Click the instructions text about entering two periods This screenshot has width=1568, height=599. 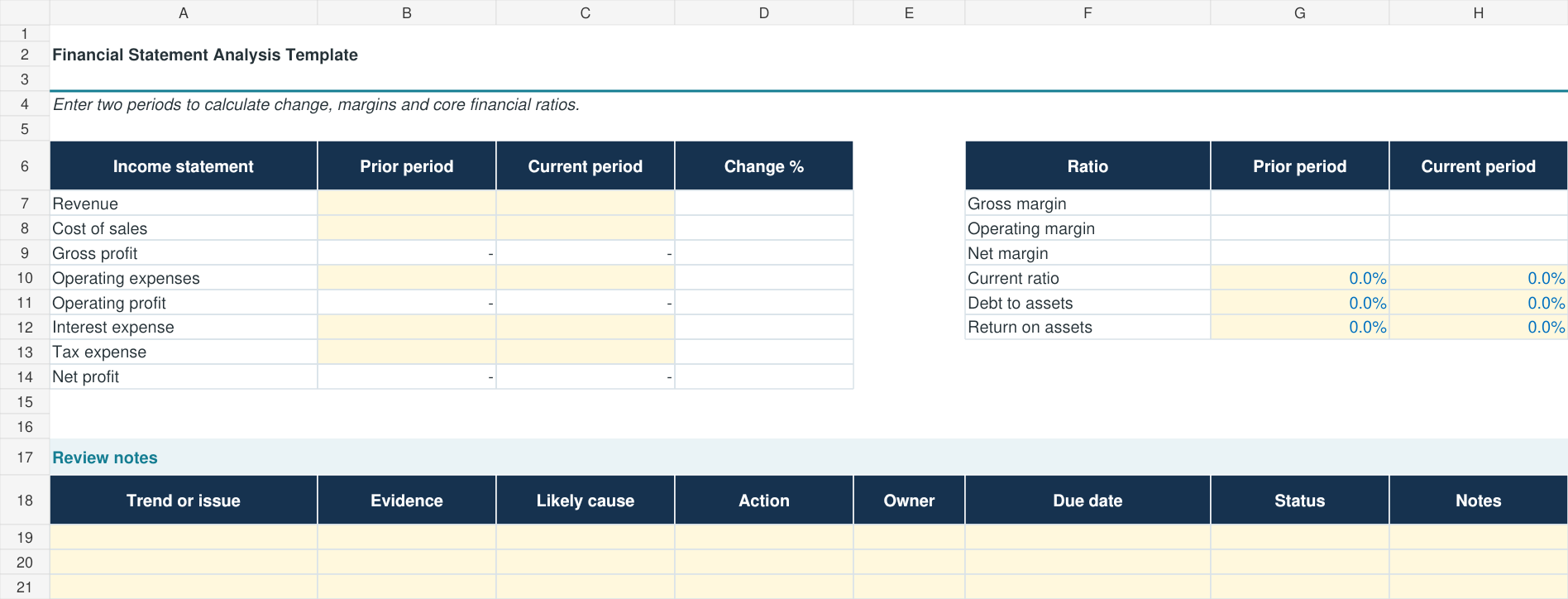pos(316,104)
